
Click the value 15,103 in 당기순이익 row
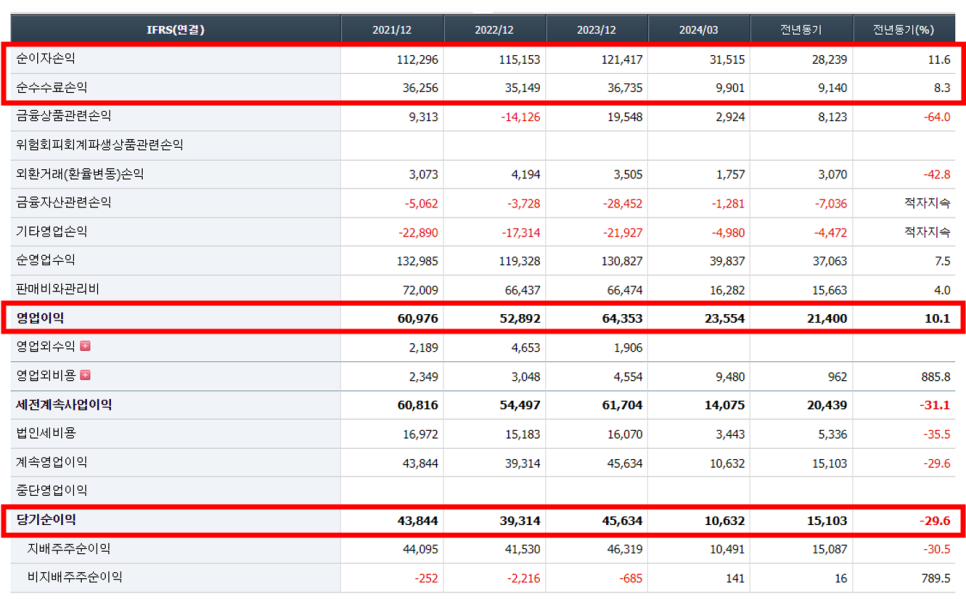pos(827,521)
